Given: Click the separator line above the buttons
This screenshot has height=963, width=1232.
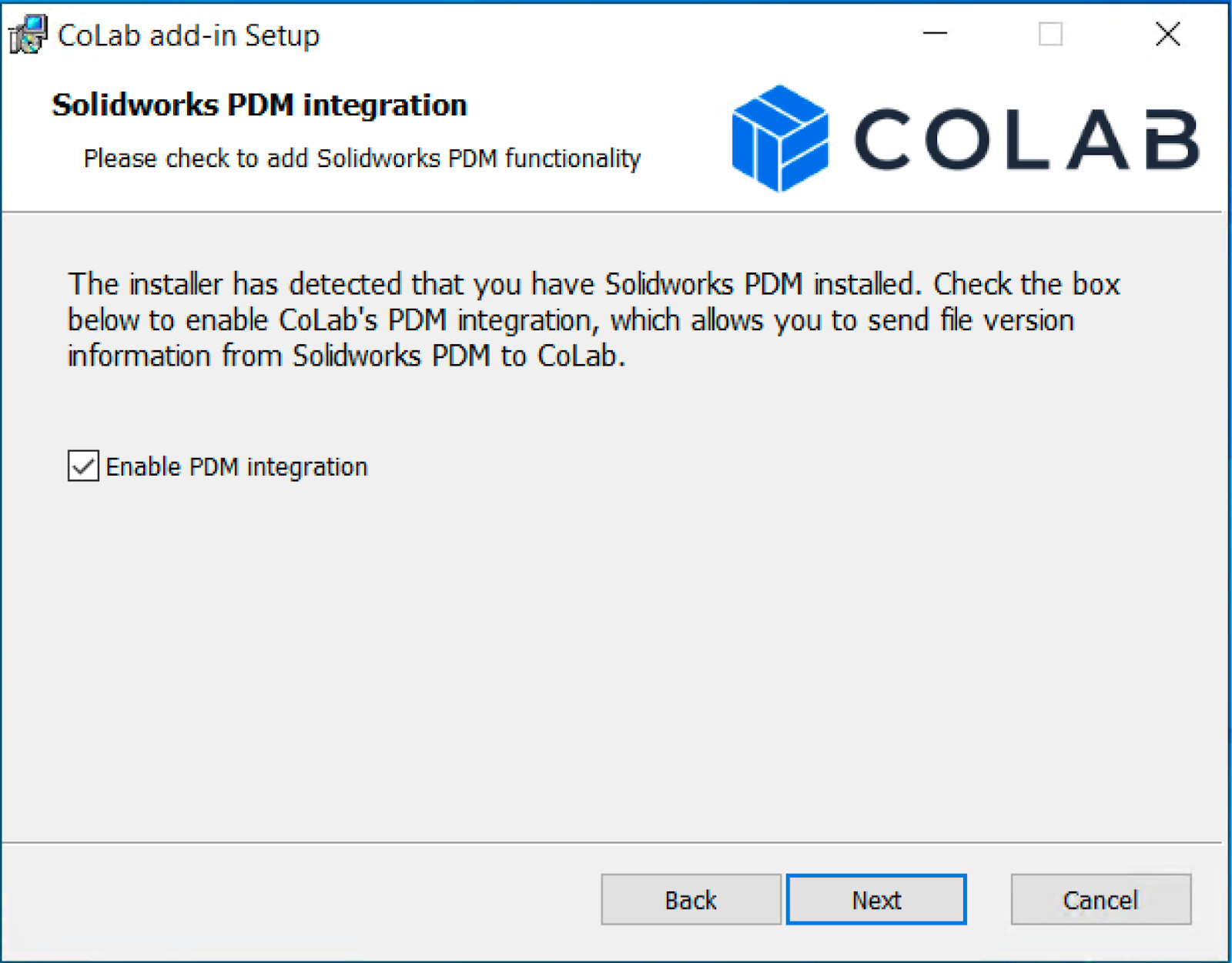Looking at the screenshot, I should pos(611,842).
